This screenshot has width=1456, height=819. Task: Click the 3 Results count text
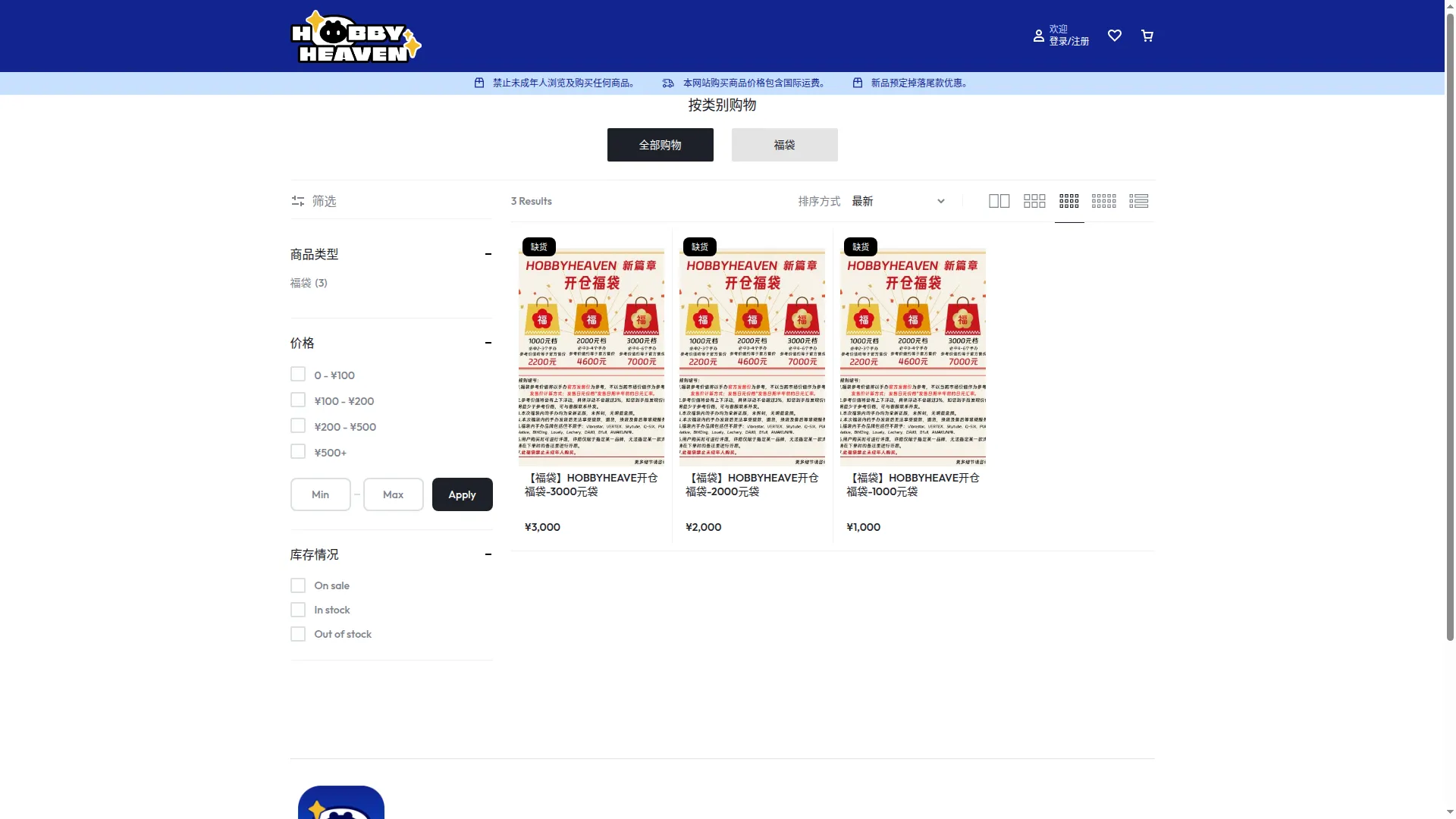[531, 201]
